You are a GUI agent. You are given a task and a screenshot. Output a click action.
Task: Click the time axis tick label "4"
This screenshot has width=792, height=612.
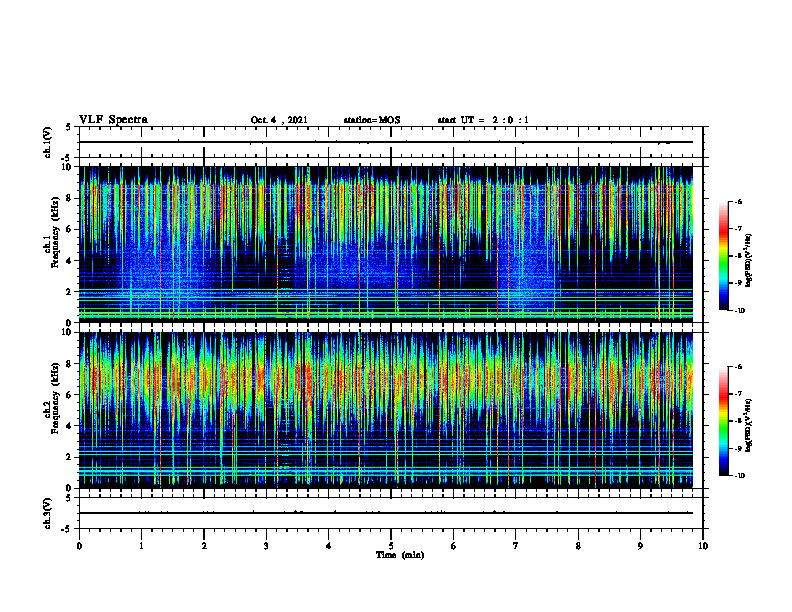point(329,546)
